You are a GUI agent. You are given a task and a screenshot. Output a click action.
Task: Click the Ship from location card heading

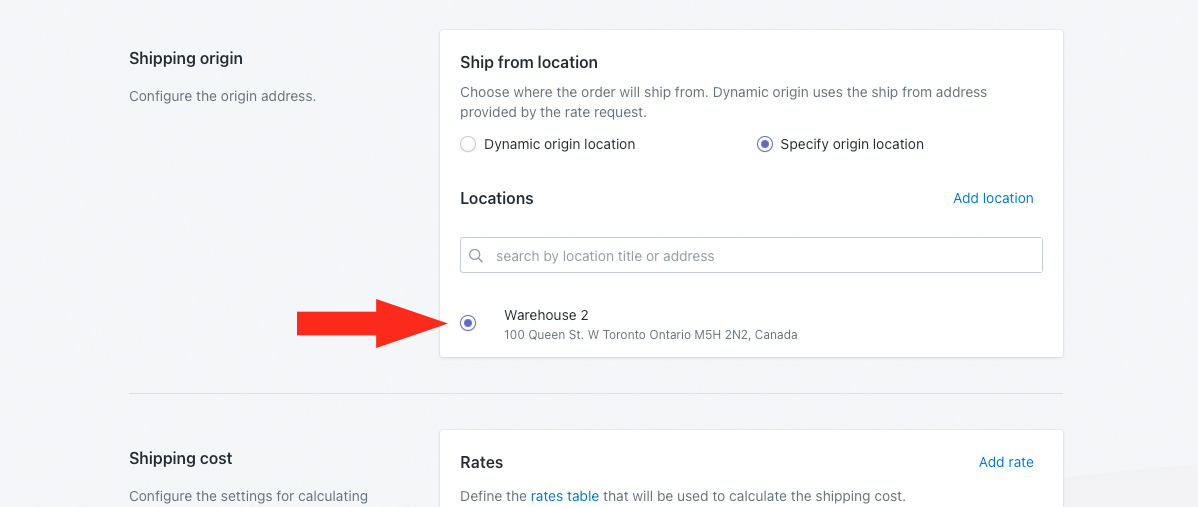529,62
